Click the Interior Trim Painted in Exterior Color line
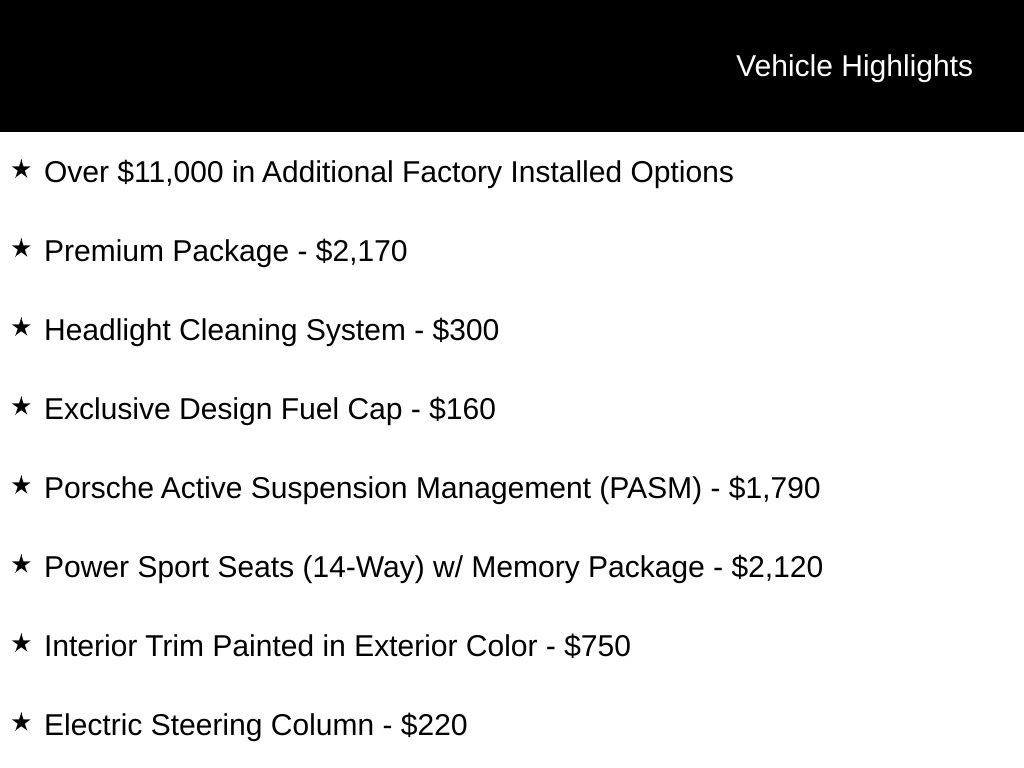 pos(337,647)
